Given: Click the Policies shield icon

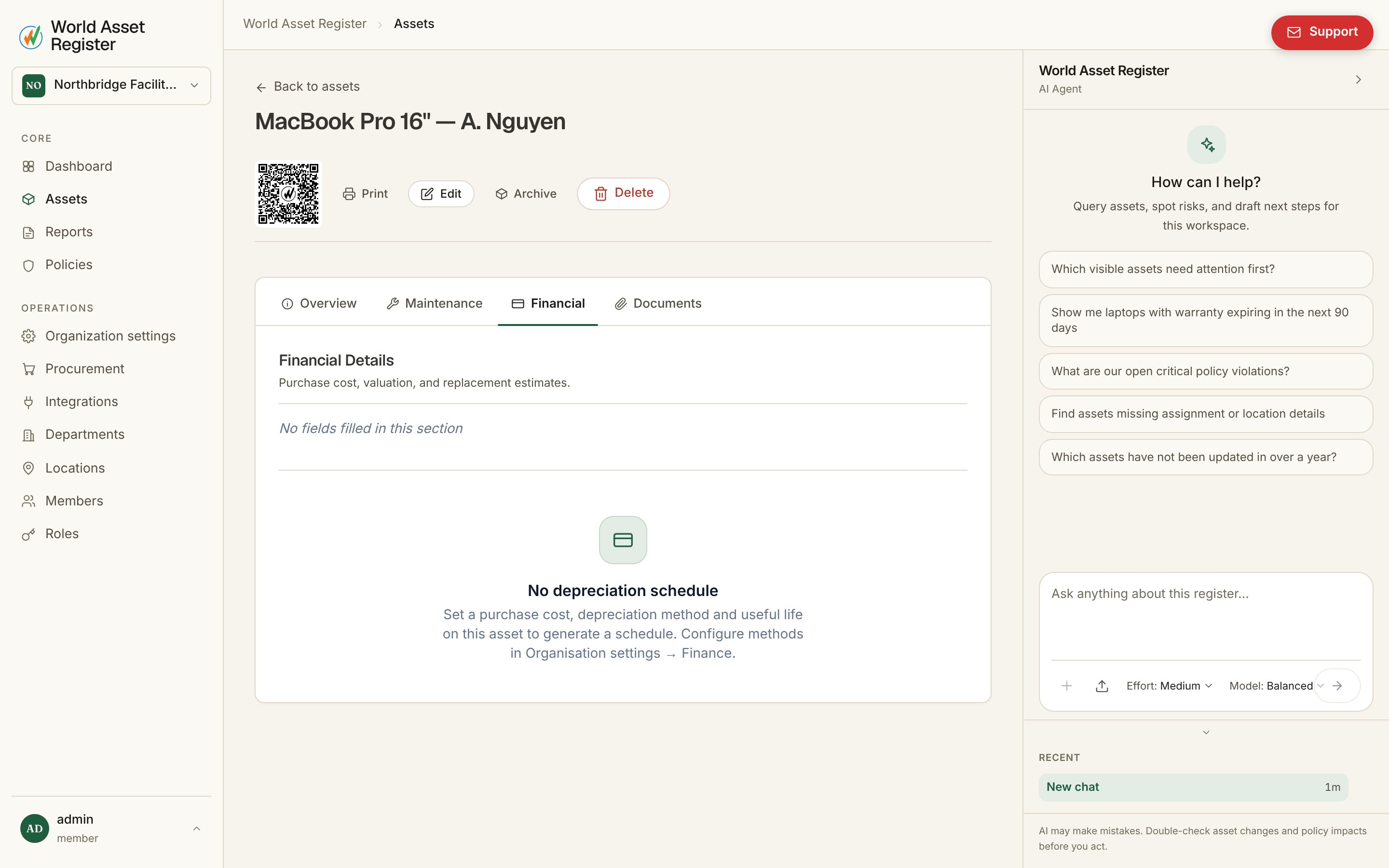Looking at the screenshot, I should pos(28,265).
